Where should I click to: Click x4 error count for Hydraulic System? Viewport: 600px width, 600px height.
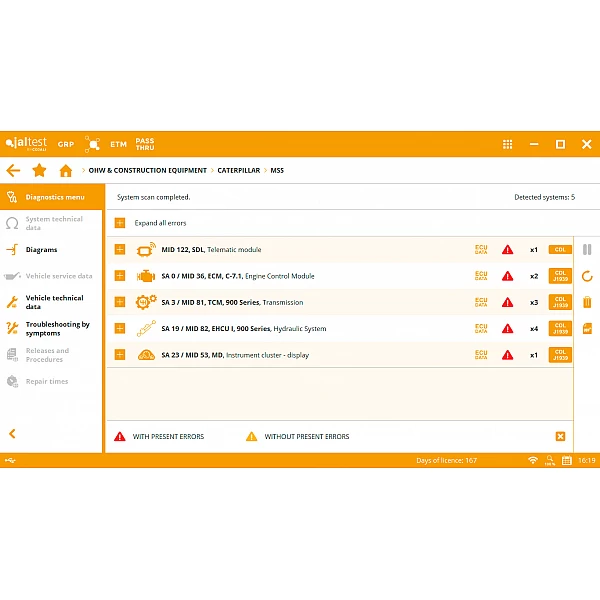point(534,328)
